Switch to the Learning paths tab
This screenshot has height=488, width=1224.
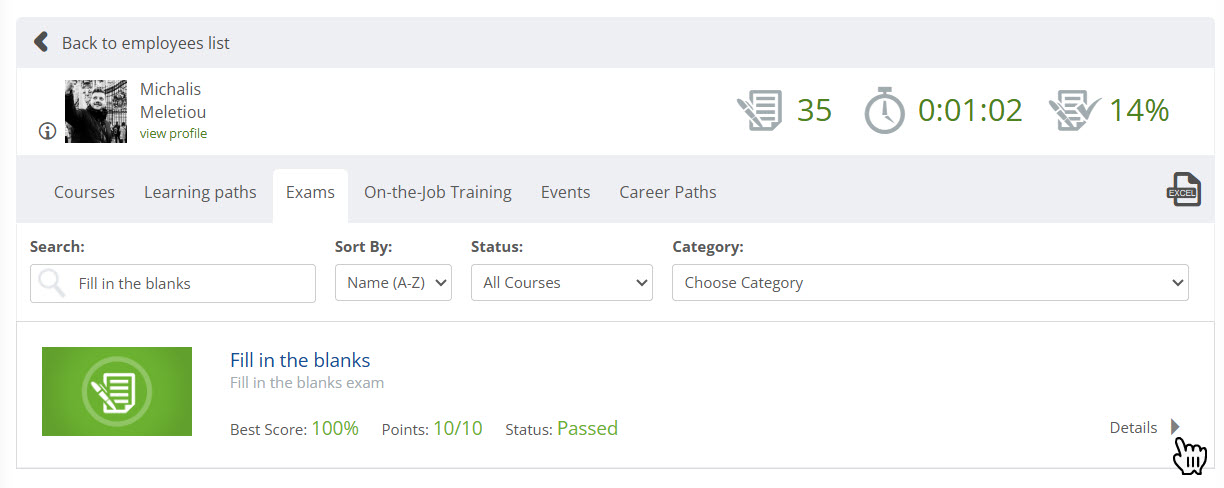(x=200, y=192)
